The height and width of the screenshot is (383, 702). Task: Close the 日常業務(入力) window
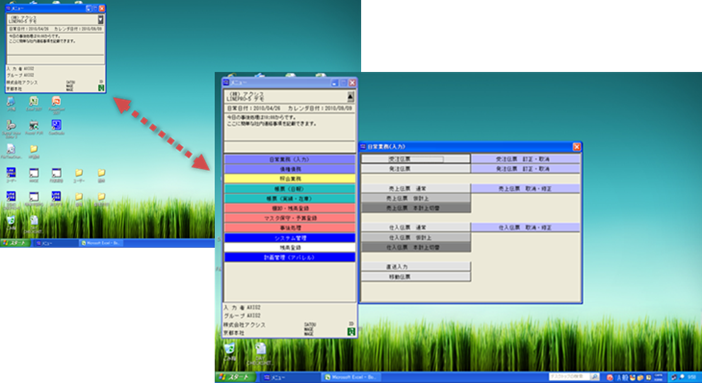[x=577, y=146]
